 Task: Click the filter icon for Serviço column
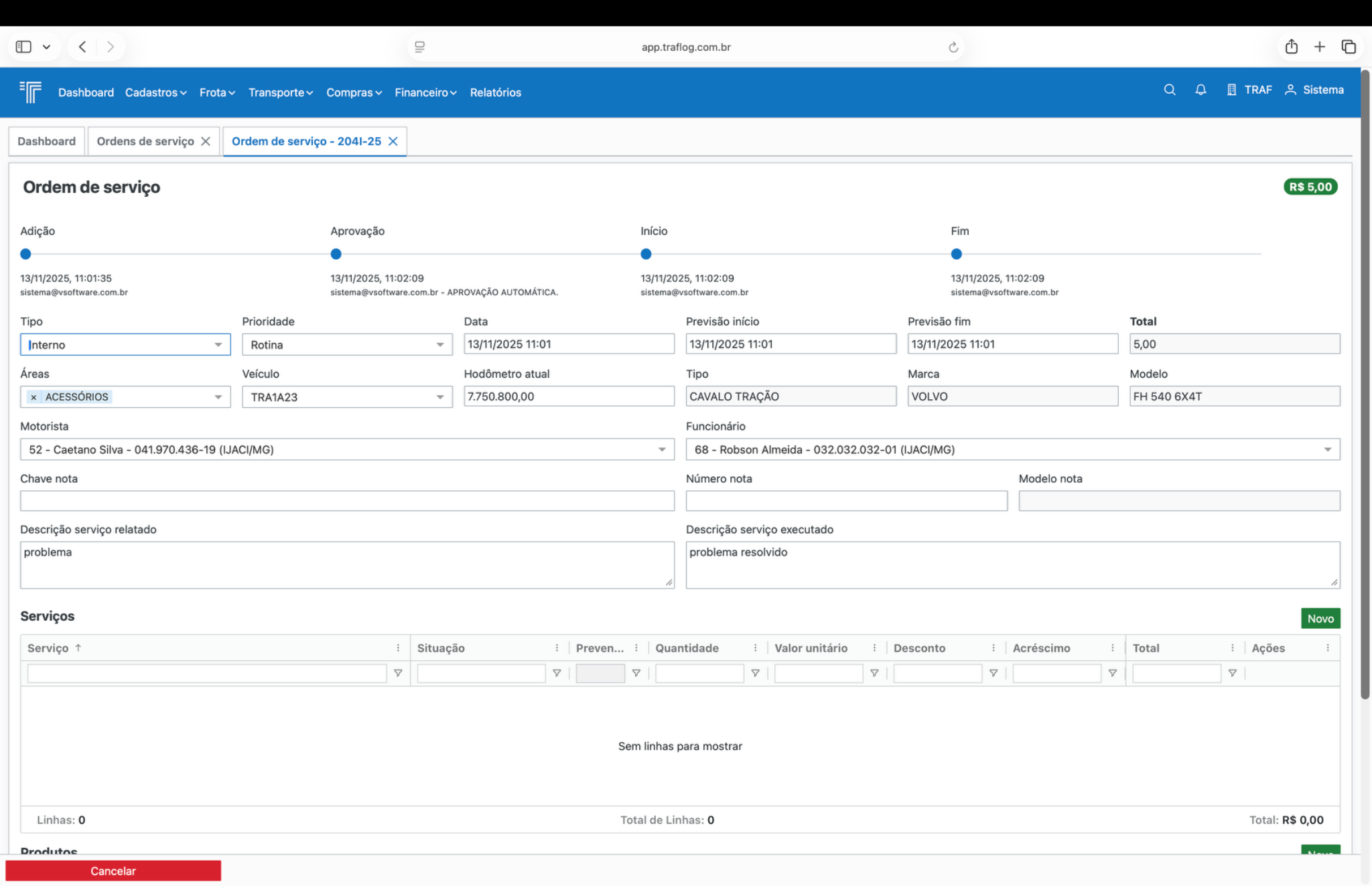[398, 673]
